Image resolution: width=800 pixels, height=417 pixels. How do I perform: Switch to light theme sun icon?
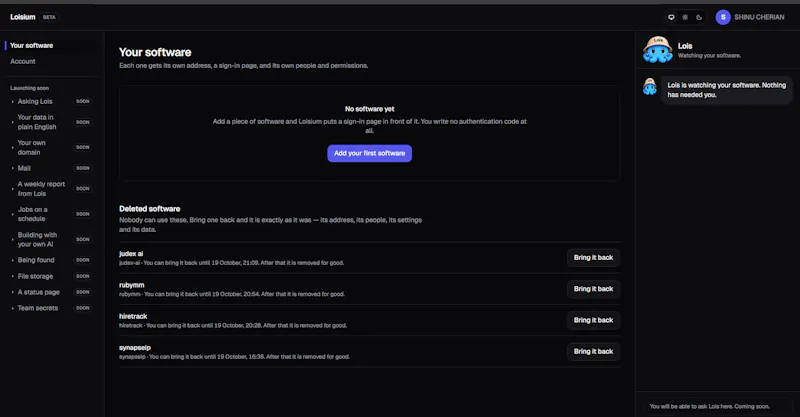point(685,17)
